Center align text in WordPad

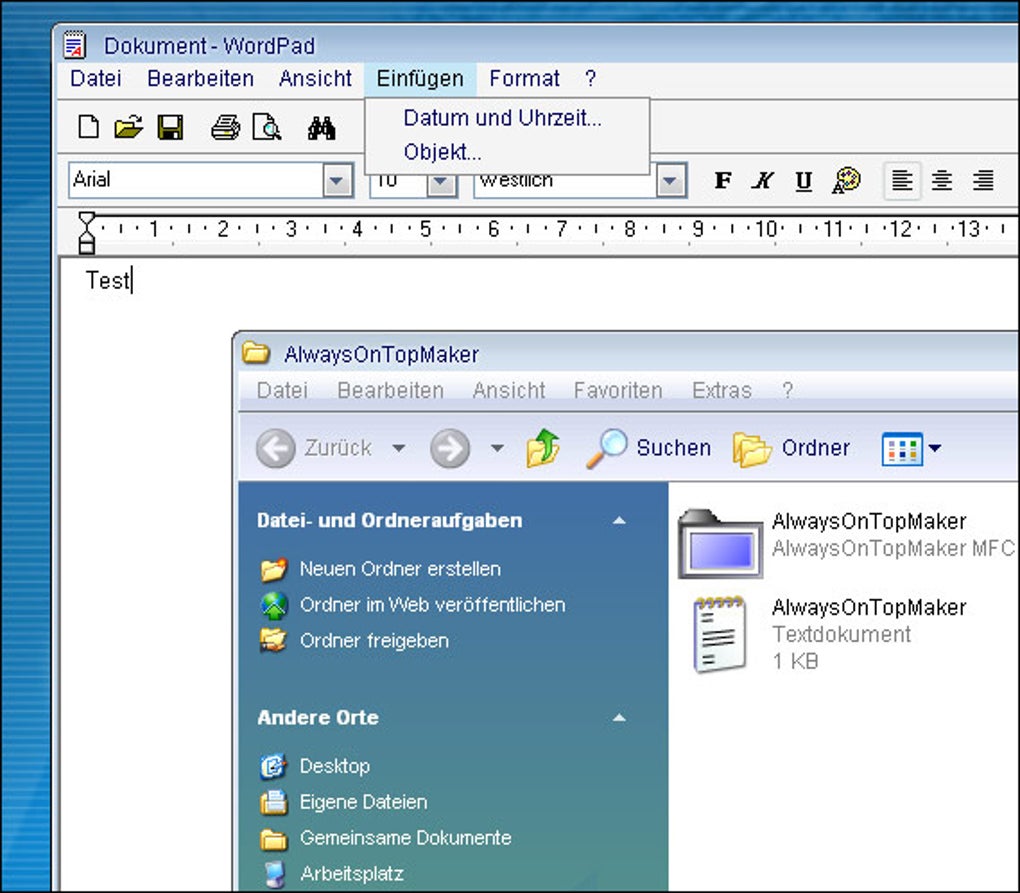[942, 180]
